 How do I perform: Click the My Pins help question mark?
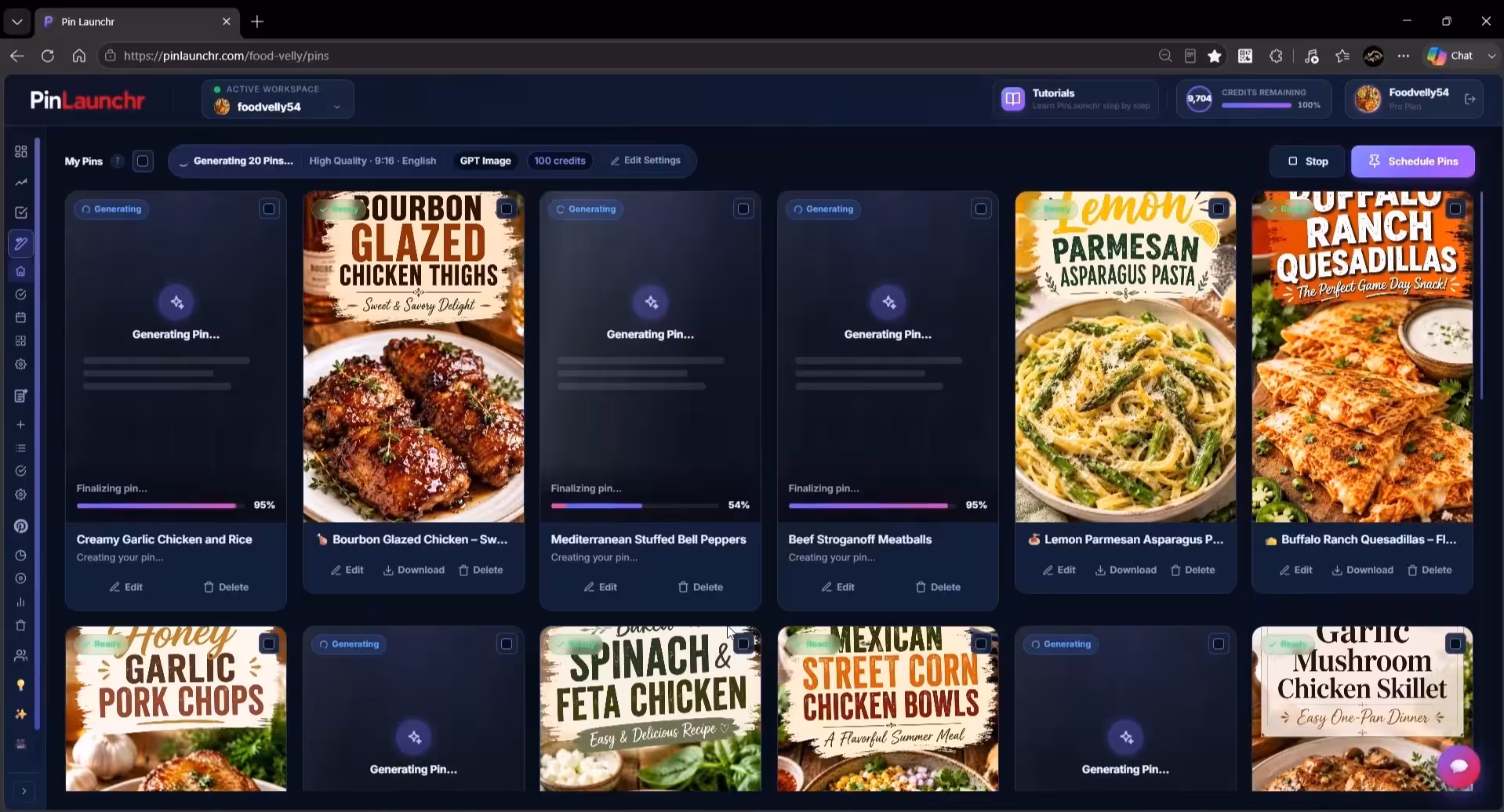118,161
